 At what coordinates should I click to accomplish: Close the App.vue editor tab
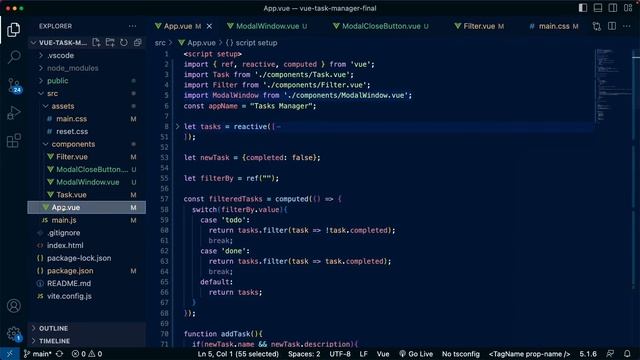209,26
